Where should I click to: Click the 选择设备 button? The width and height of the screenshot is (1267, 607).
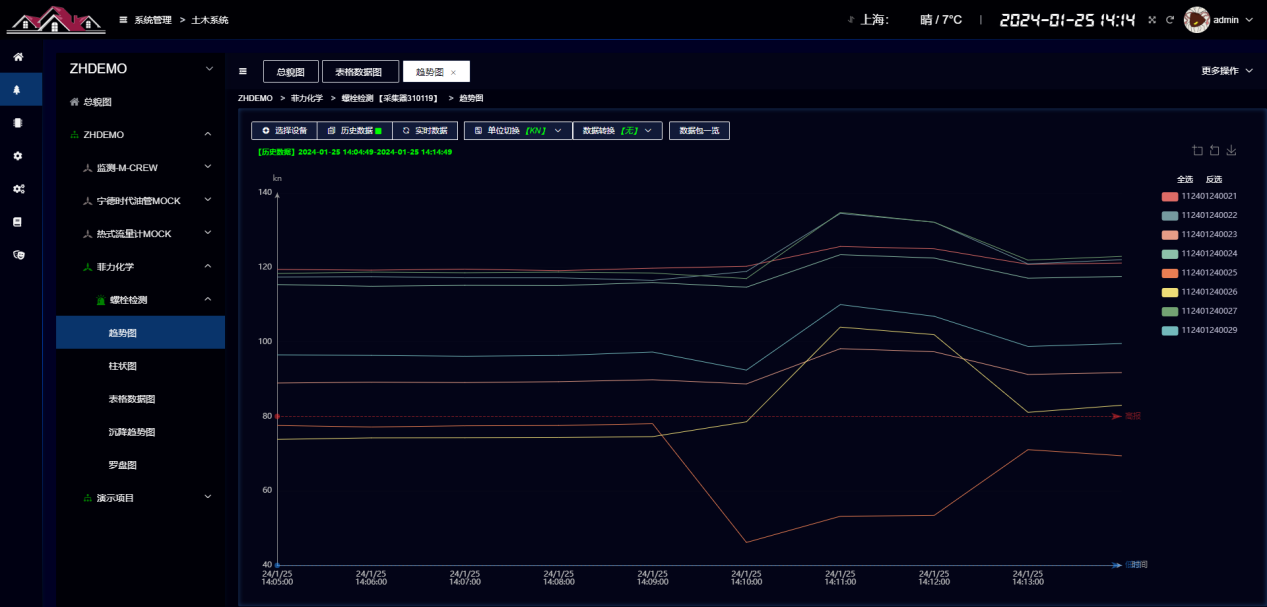[284, 131]
